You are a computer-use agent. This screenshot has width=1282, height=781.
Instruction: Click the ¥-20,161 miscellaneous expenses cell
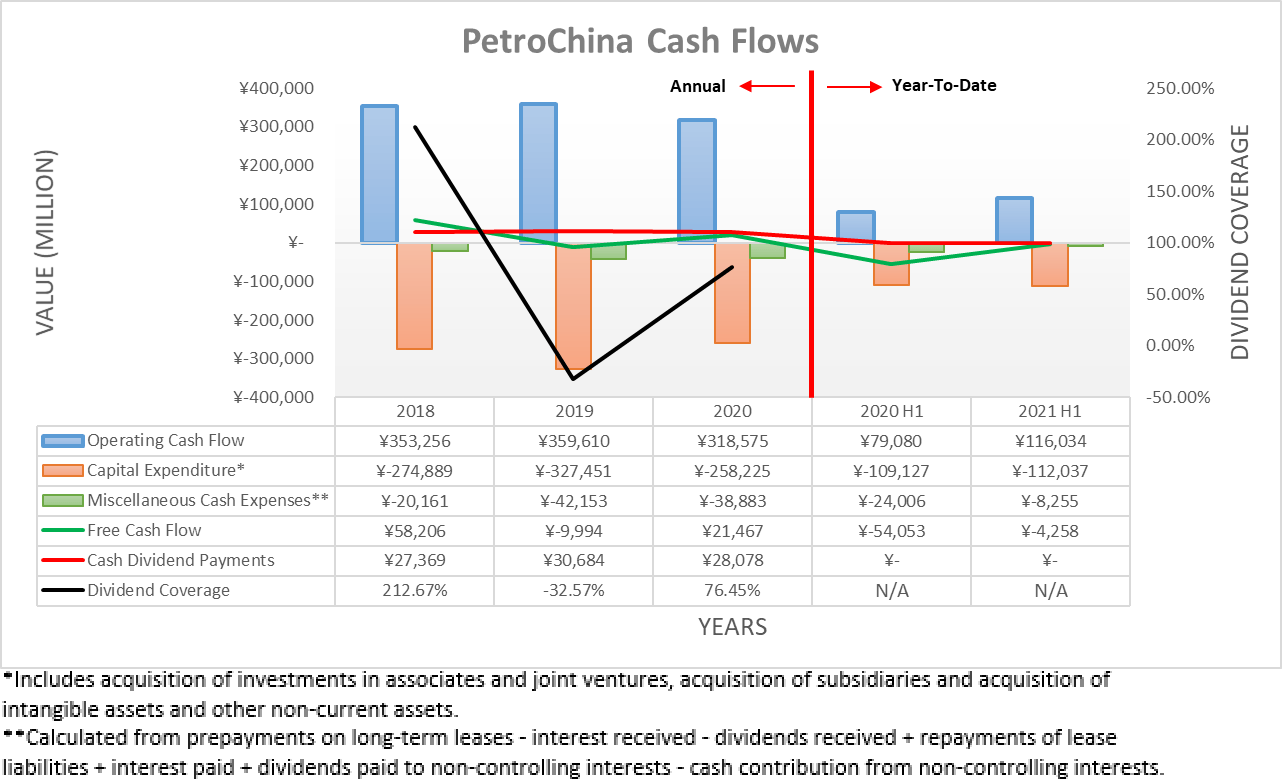415,501
